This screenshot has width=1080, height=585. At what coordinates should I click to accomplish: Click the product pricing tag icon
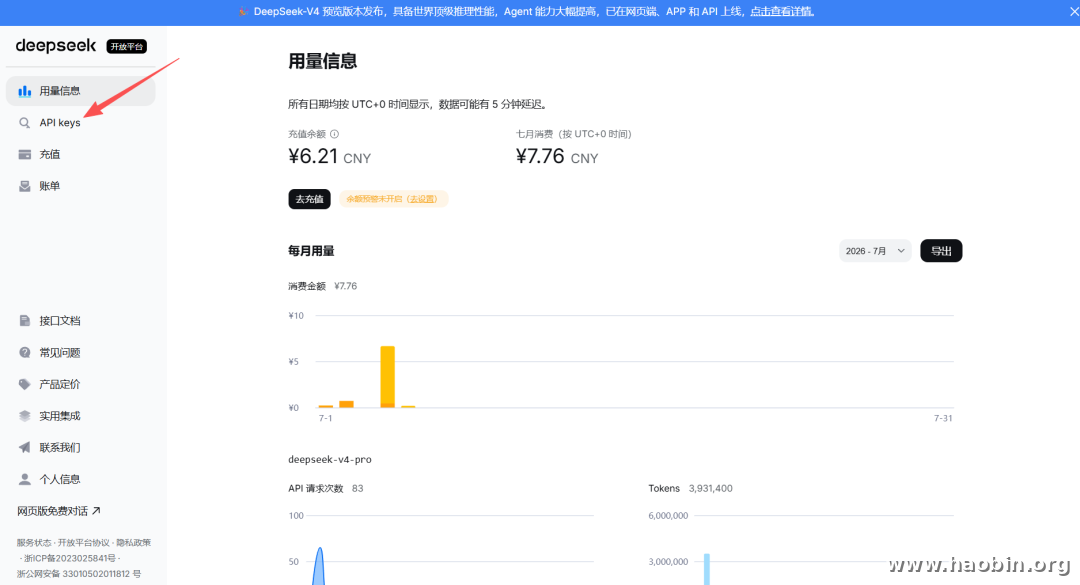point(25,384)
